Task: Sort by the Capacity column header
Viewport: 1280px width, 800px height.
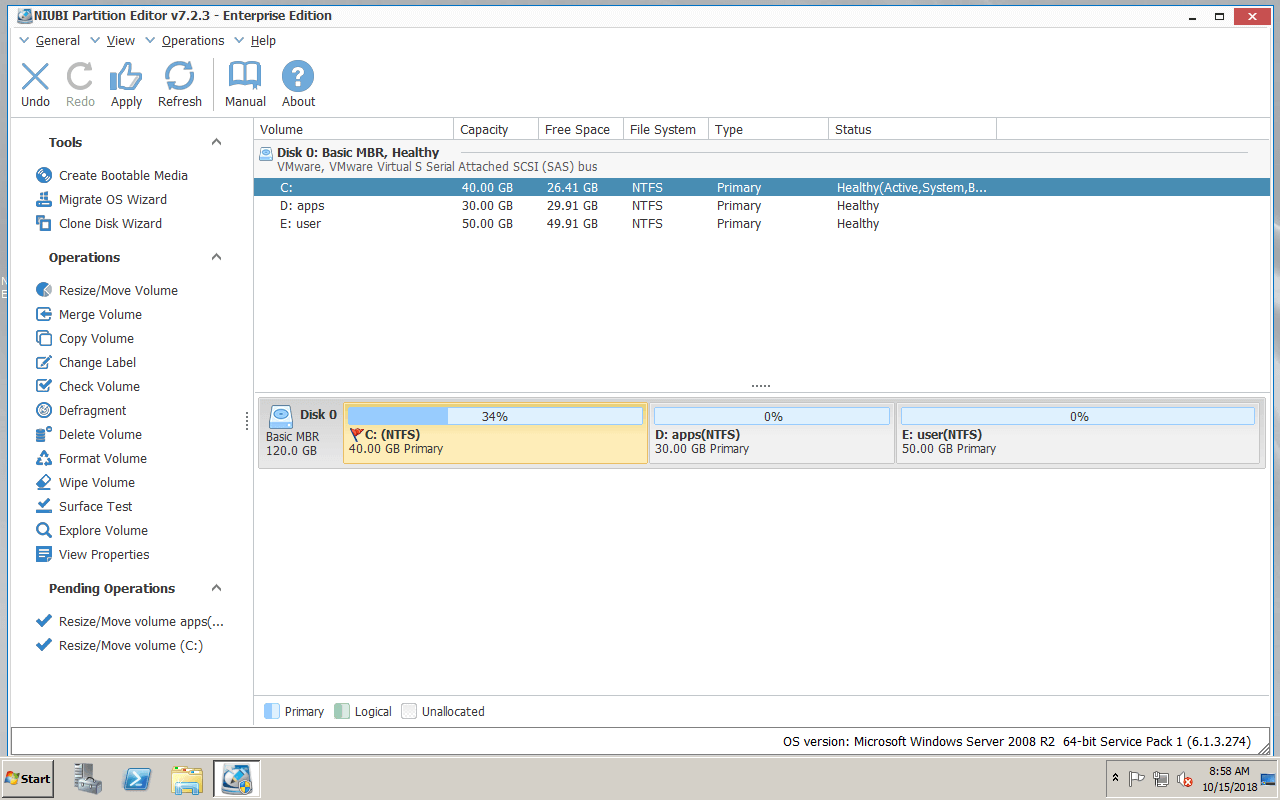Action: pos(496,129)
